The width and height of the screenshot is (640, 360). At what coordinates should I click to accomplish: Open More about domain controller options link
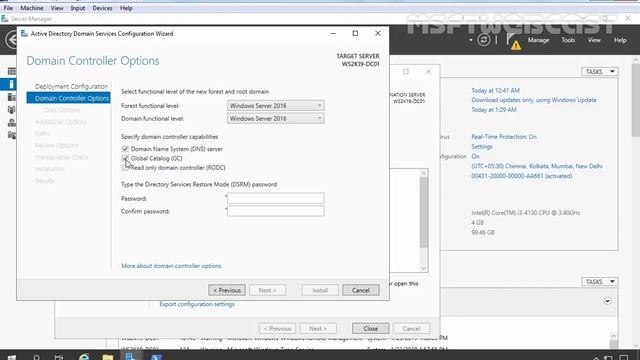pos(171,266)
